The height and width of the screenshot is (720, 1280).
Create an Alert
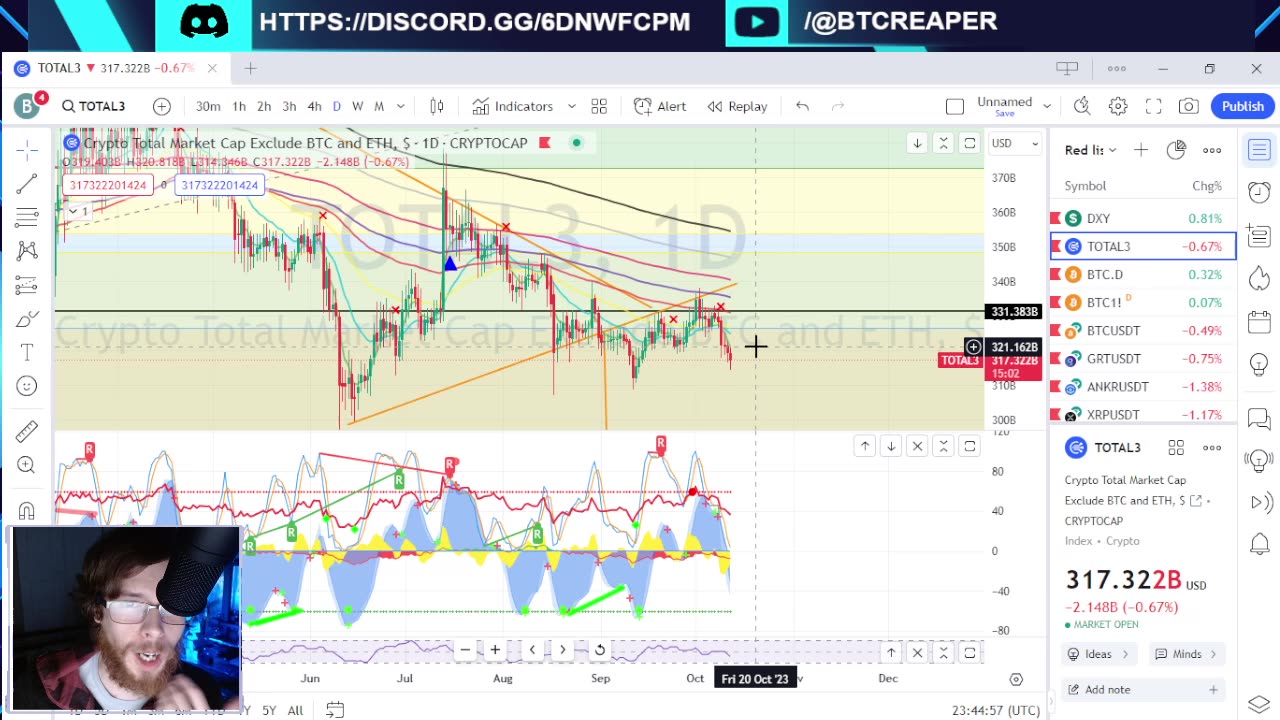(660, 106)
